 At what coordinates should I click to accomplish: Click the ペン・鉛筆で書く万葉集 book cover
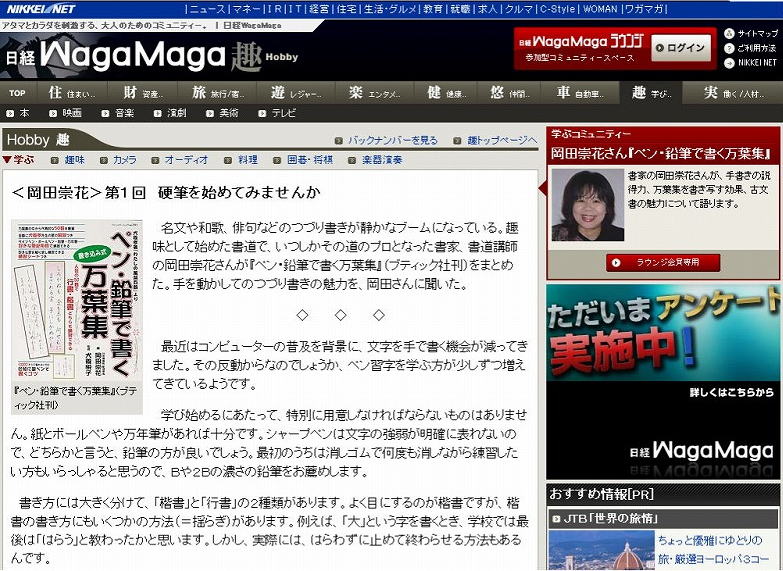77,301
